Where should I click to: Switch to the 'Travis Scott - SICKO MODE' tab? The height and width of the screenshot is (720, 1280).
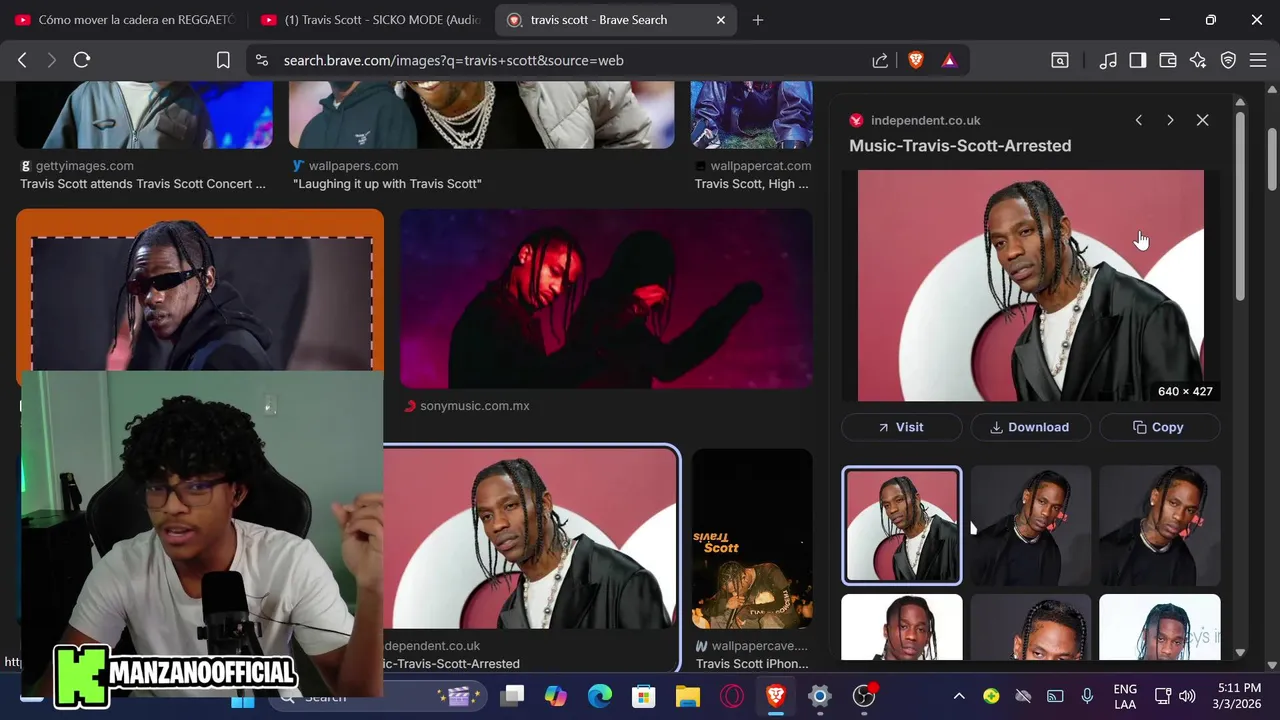point(369,20)
